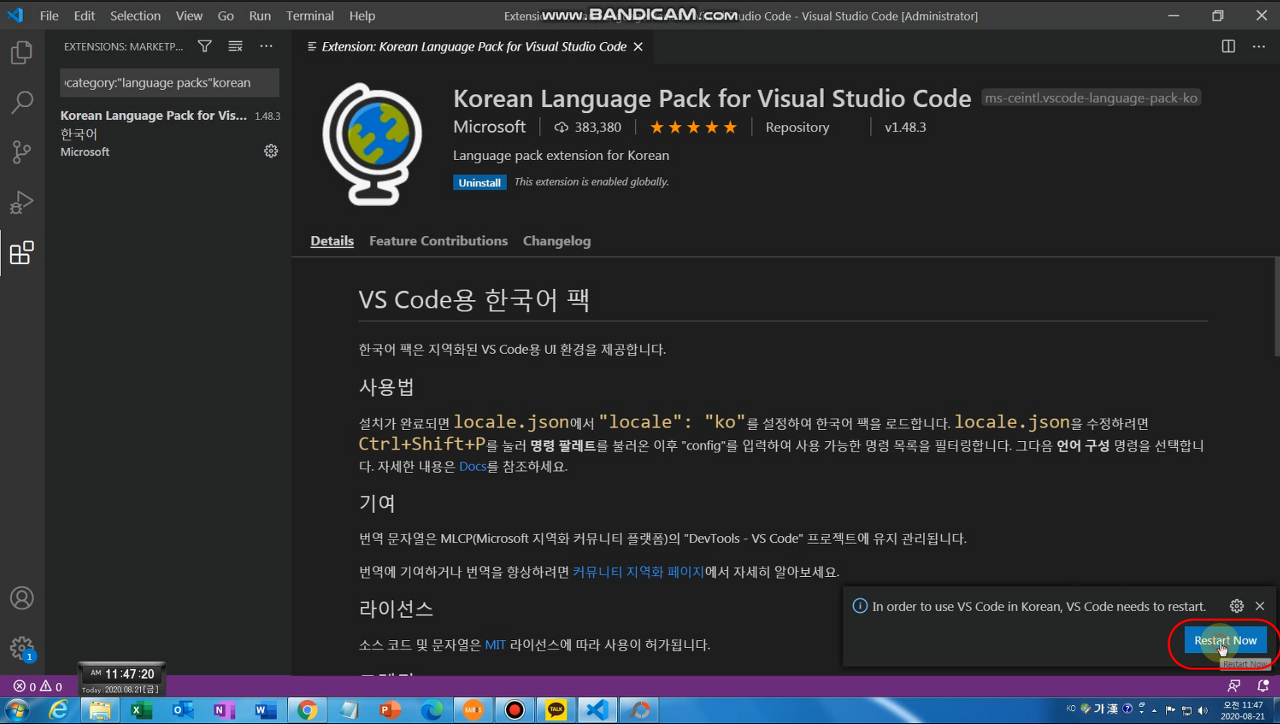Image resolution: width=1280 pixels, height=724 pixels.
Task: Open the notification gear settings
Action: click(1237, 606)
